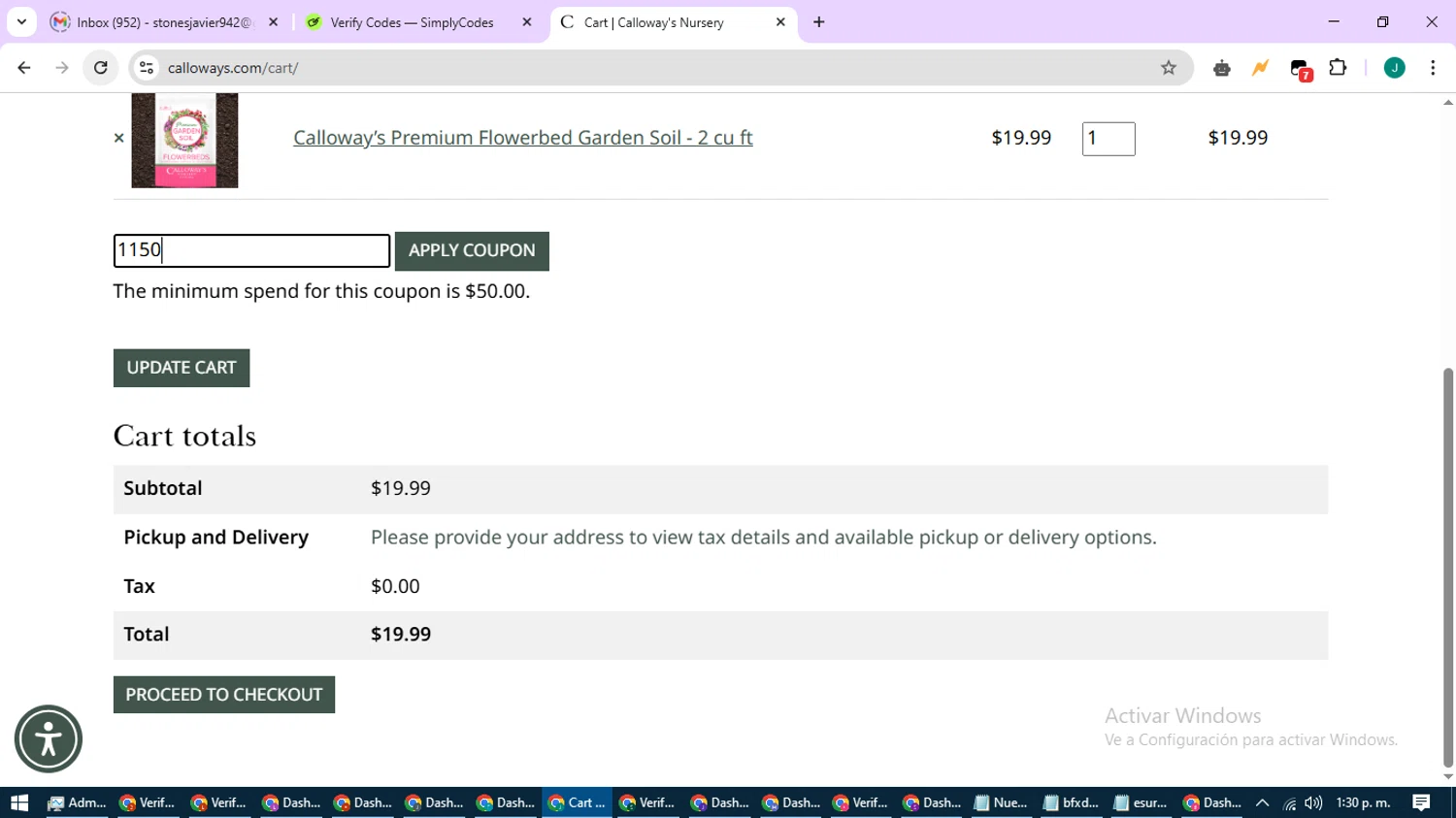Open the extension showing badge 7
This screenshot has width=1456, height=818.
(1301, 69)
